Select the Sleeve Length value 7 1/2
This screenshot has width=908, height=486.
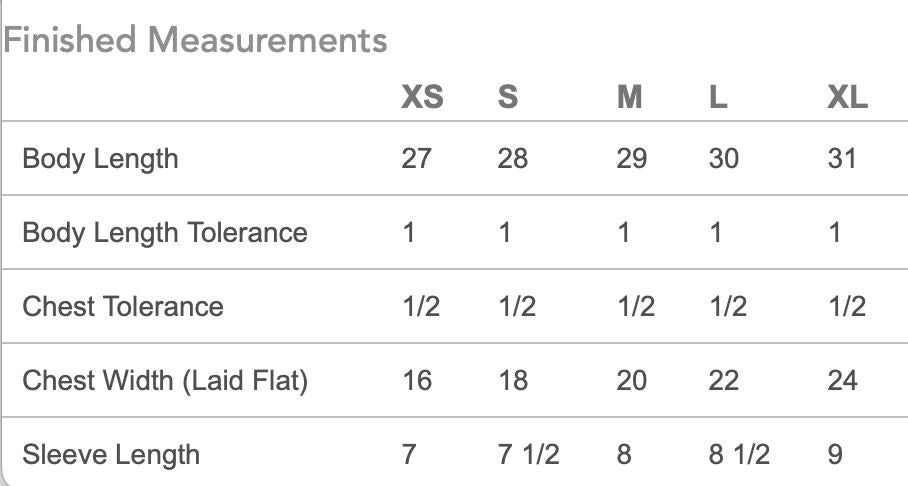(x=528, y=455)
